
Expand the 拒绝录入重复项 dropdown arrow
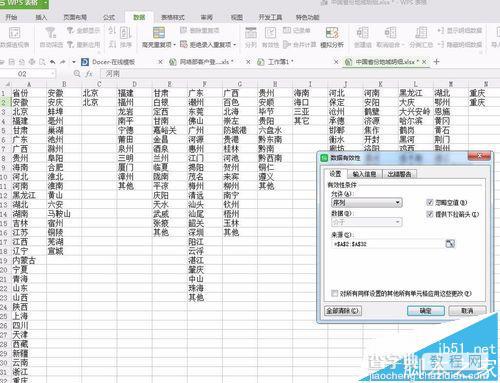235,45
